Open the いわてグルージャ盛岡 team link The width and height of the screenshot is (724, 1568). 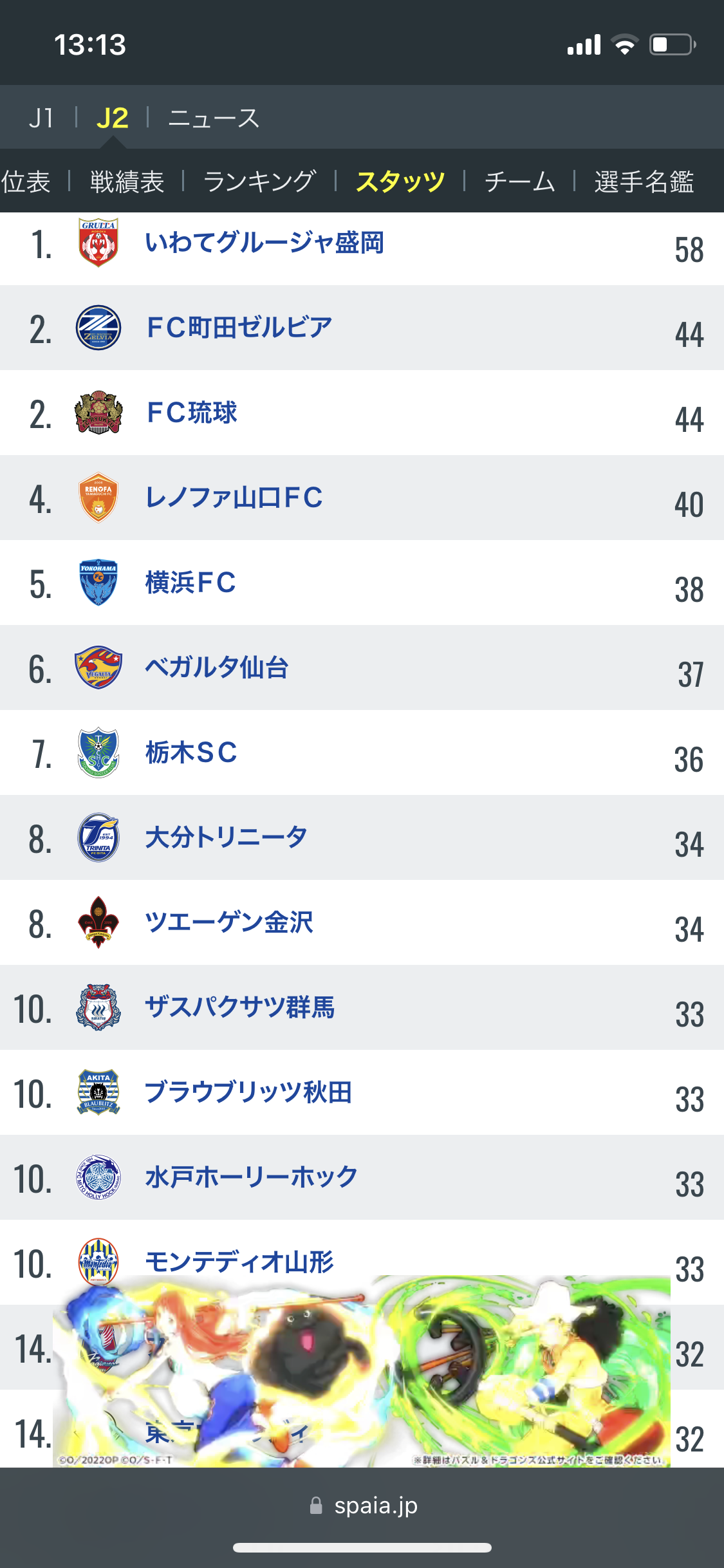click(265, 243)
